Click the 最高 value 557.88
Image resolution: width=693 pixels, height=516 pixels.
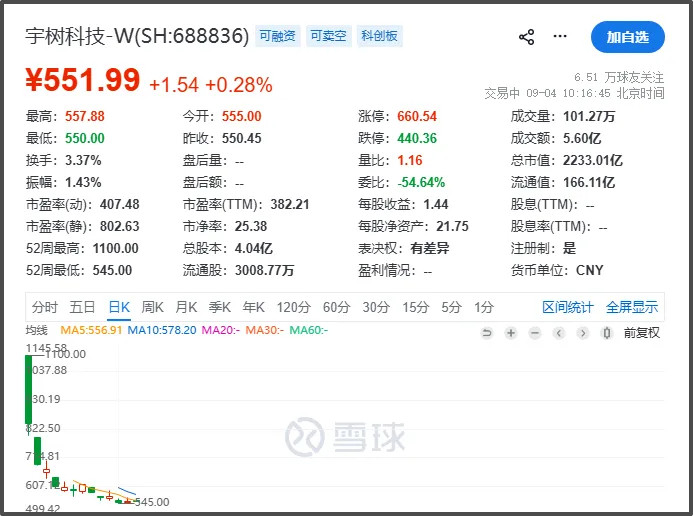85,116
